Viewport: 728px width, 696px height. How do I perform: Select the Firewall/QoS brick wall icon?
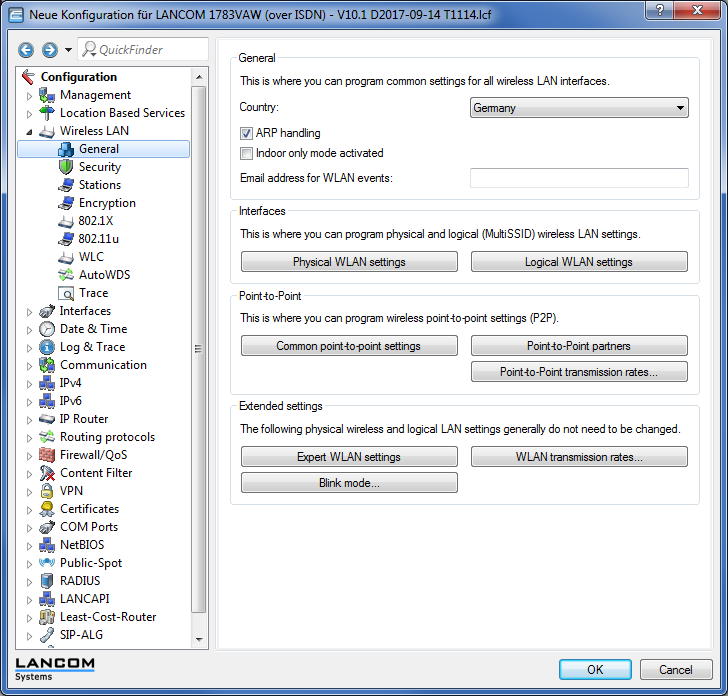click(47, 455)
